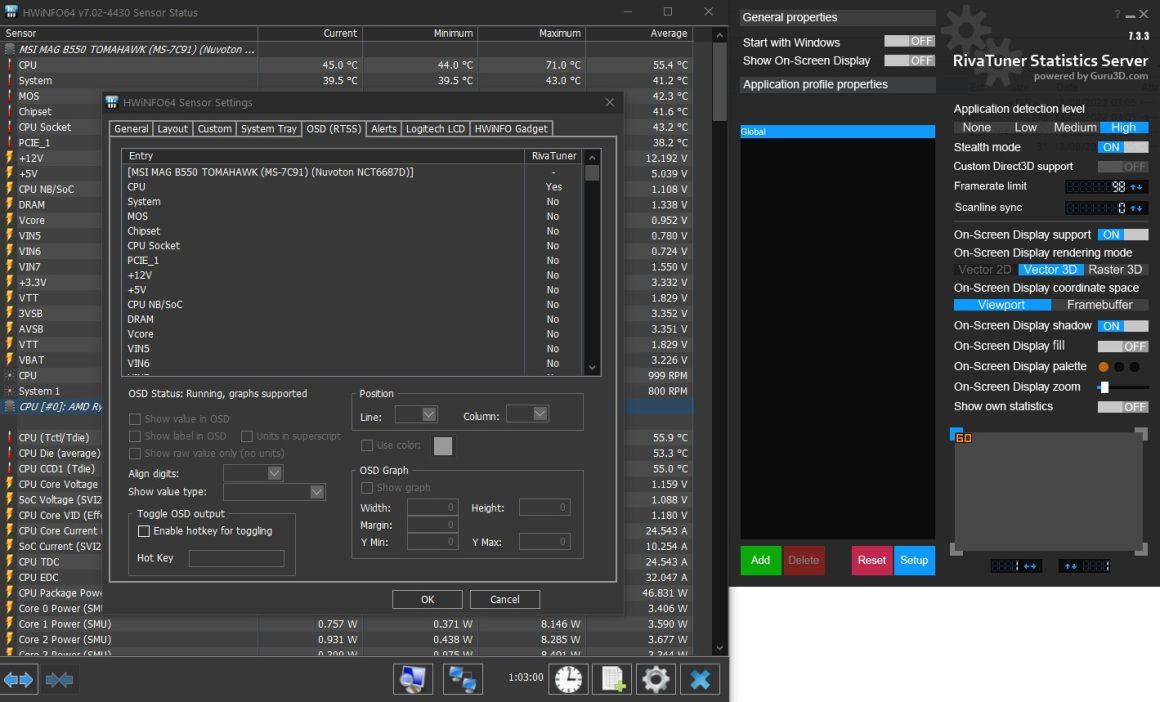Click sensor window scrollbar down arrow
Image resolution: width=1160 pixels, height=702 pixels.
coord(720,648)
